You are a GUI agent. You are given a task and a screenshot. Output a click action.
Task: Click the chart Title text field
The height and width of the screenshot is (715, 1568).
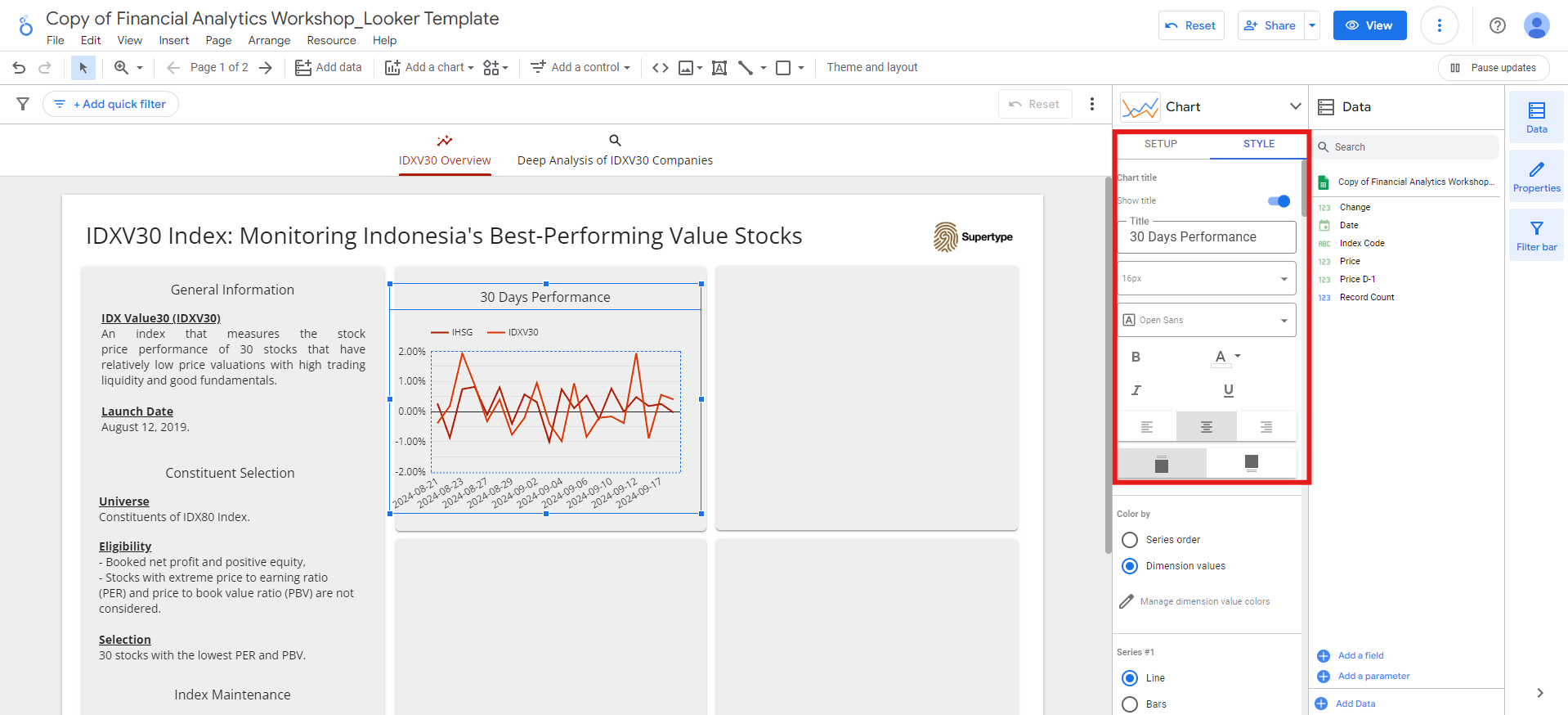(1207, 237)
